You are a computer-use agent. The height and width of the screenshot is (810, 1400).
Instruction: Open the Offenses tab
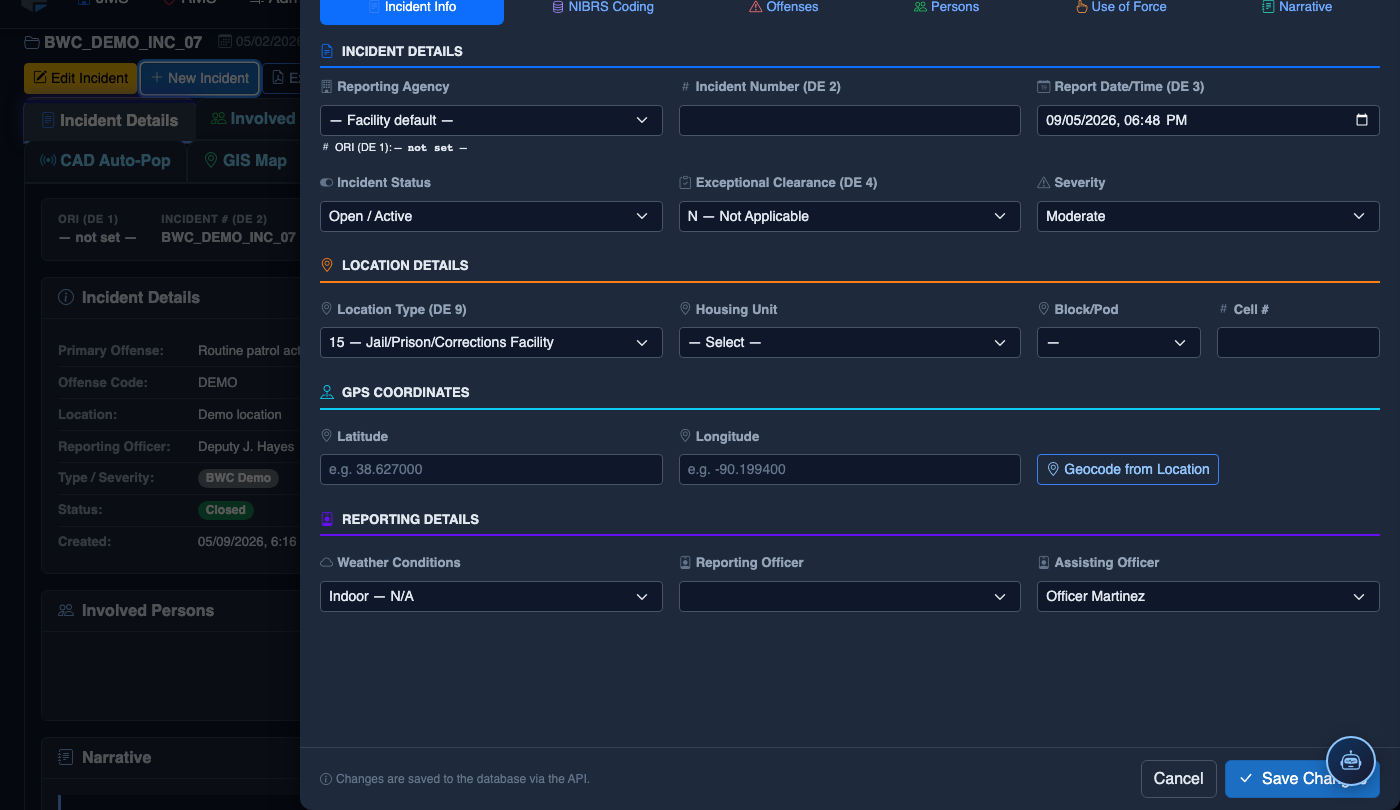click(783, 7)
